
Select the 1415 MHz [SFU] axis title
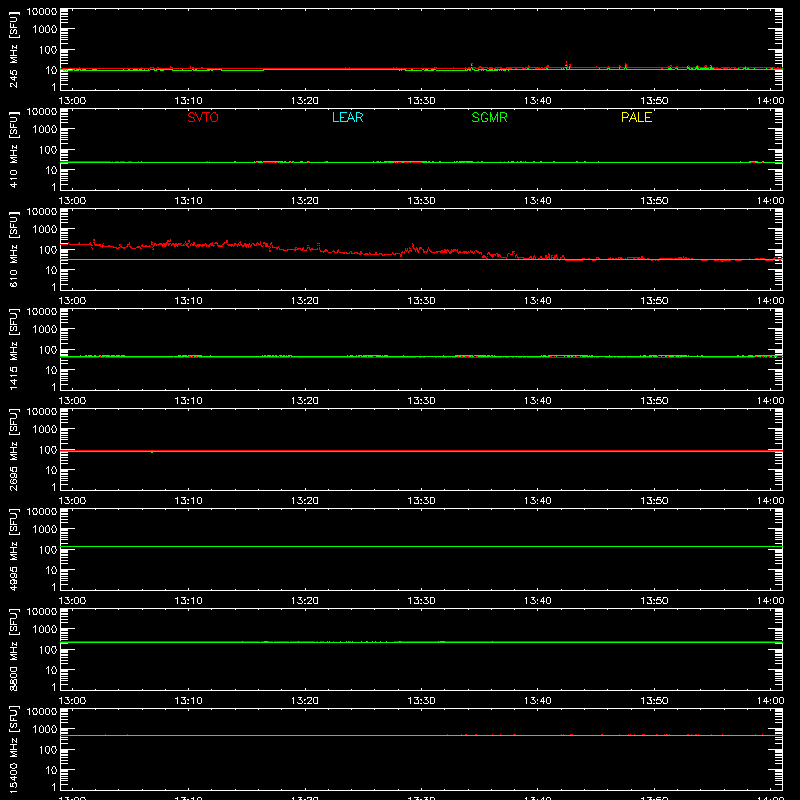click(13, 349)
